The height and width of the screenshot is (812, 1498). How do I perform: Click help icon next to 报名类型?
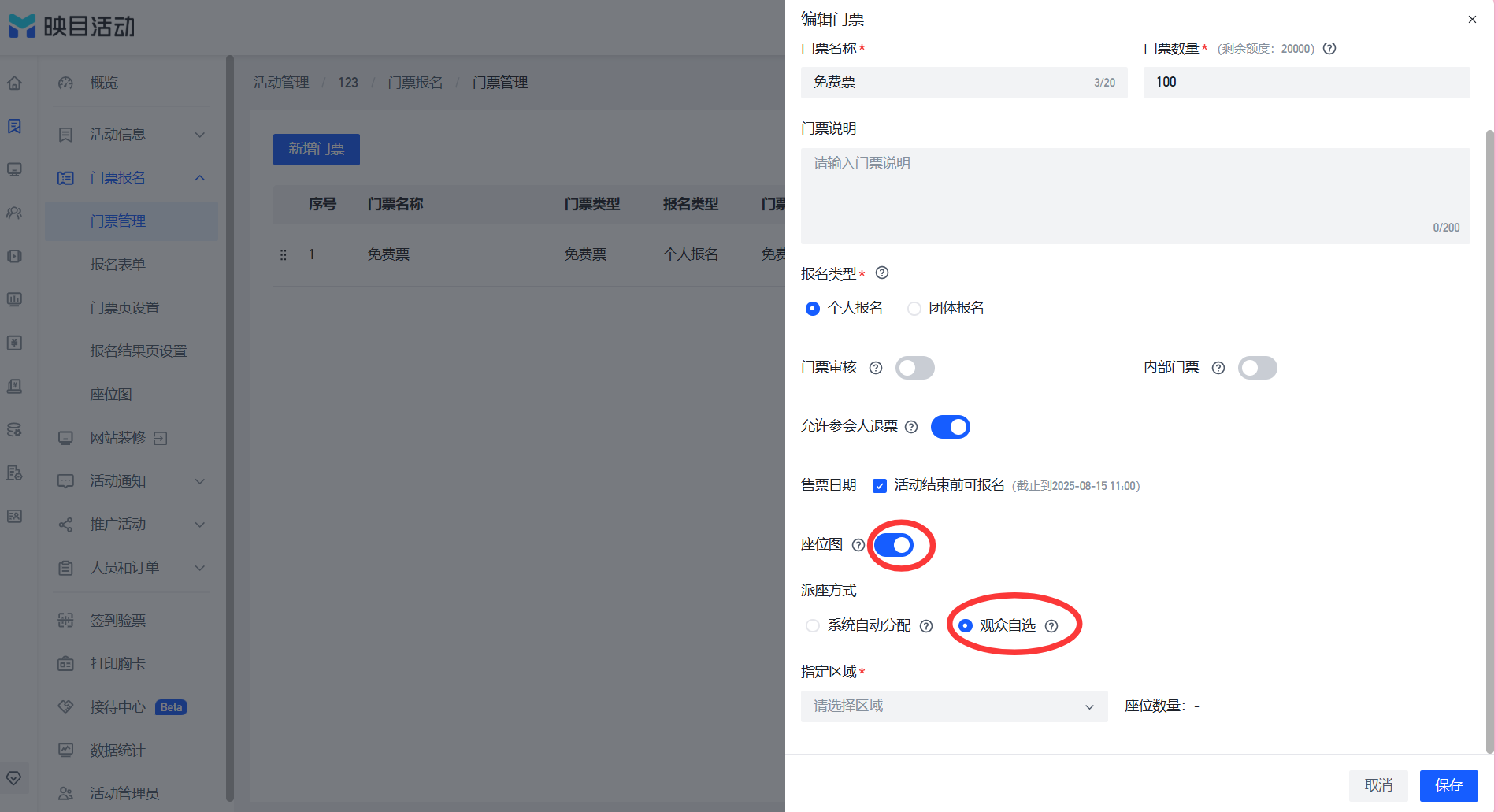tap(882, 273)
